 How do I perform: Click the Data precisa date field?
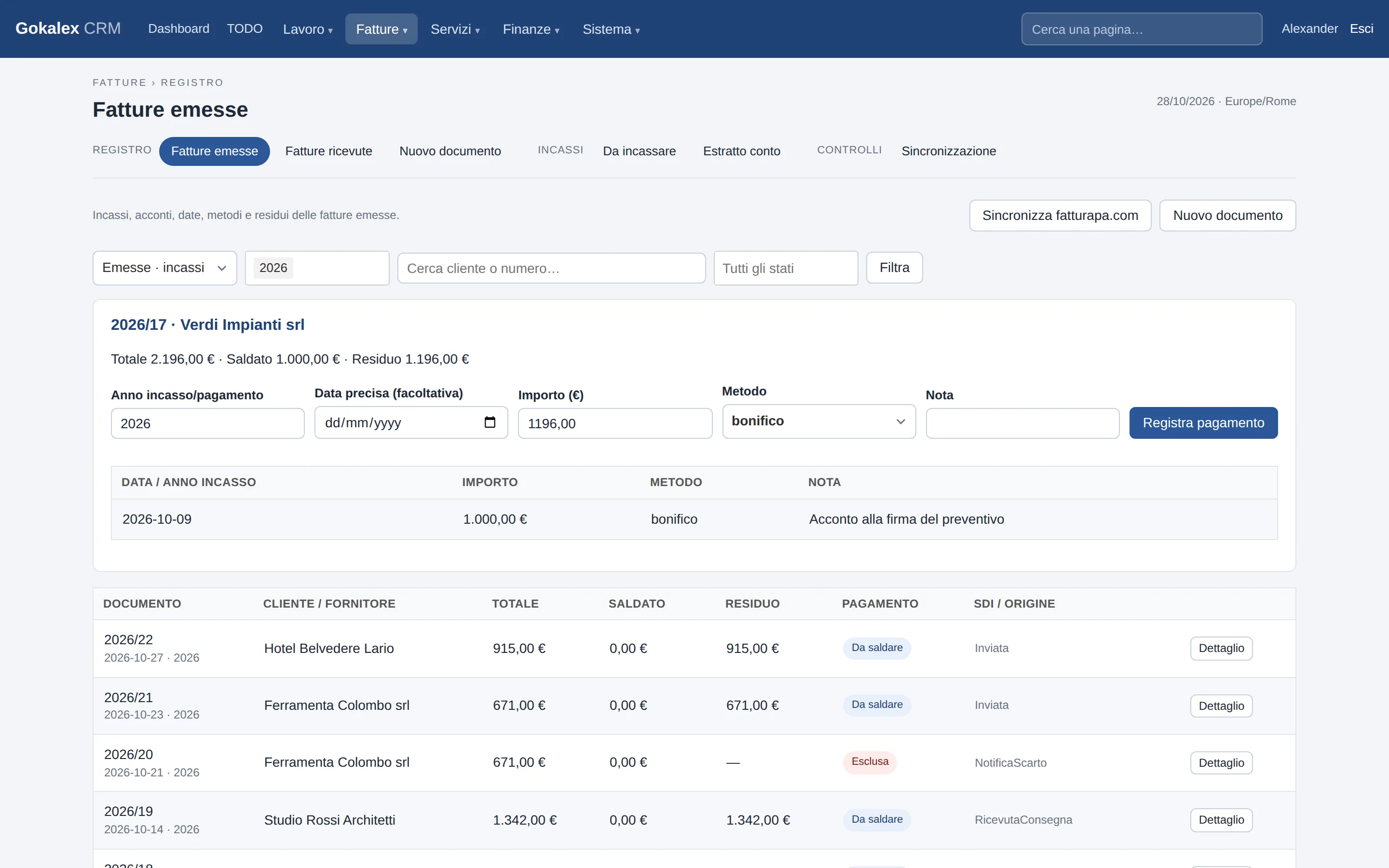point(411,422)
